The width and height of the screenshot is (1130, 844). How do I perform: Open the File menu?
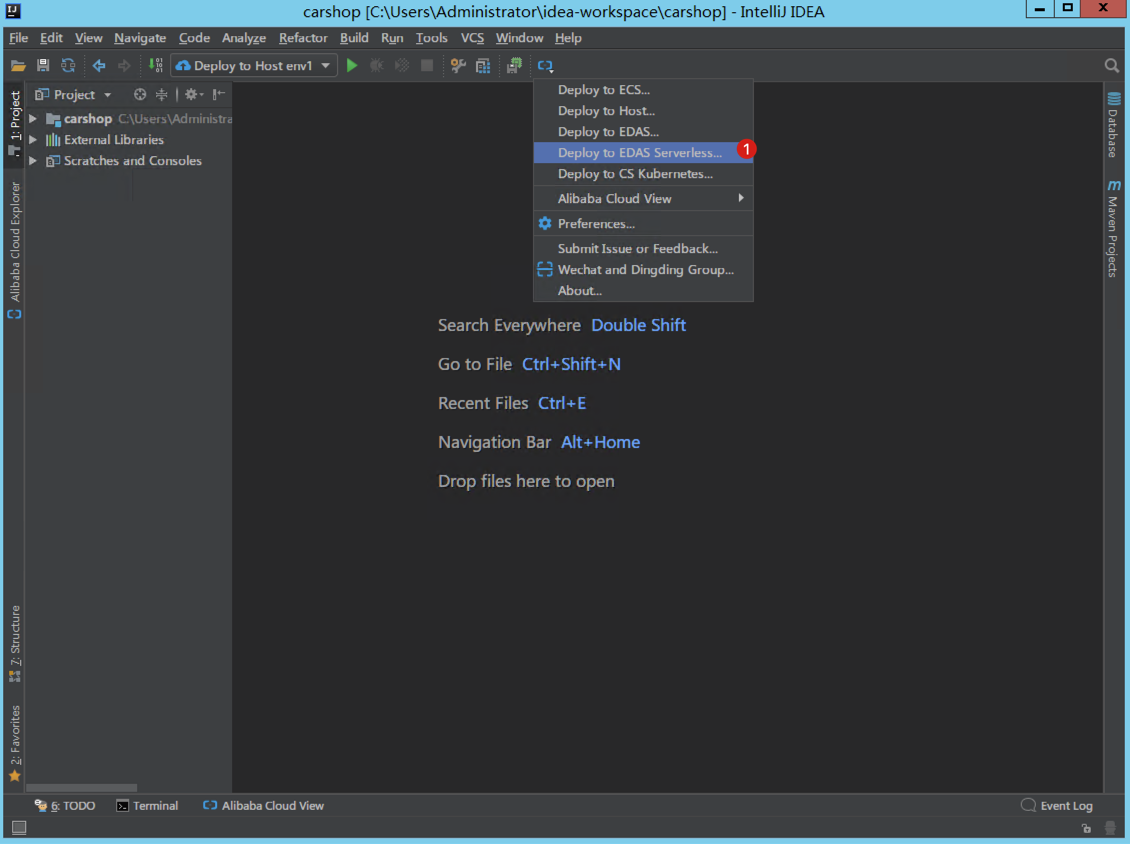[19, 38]
